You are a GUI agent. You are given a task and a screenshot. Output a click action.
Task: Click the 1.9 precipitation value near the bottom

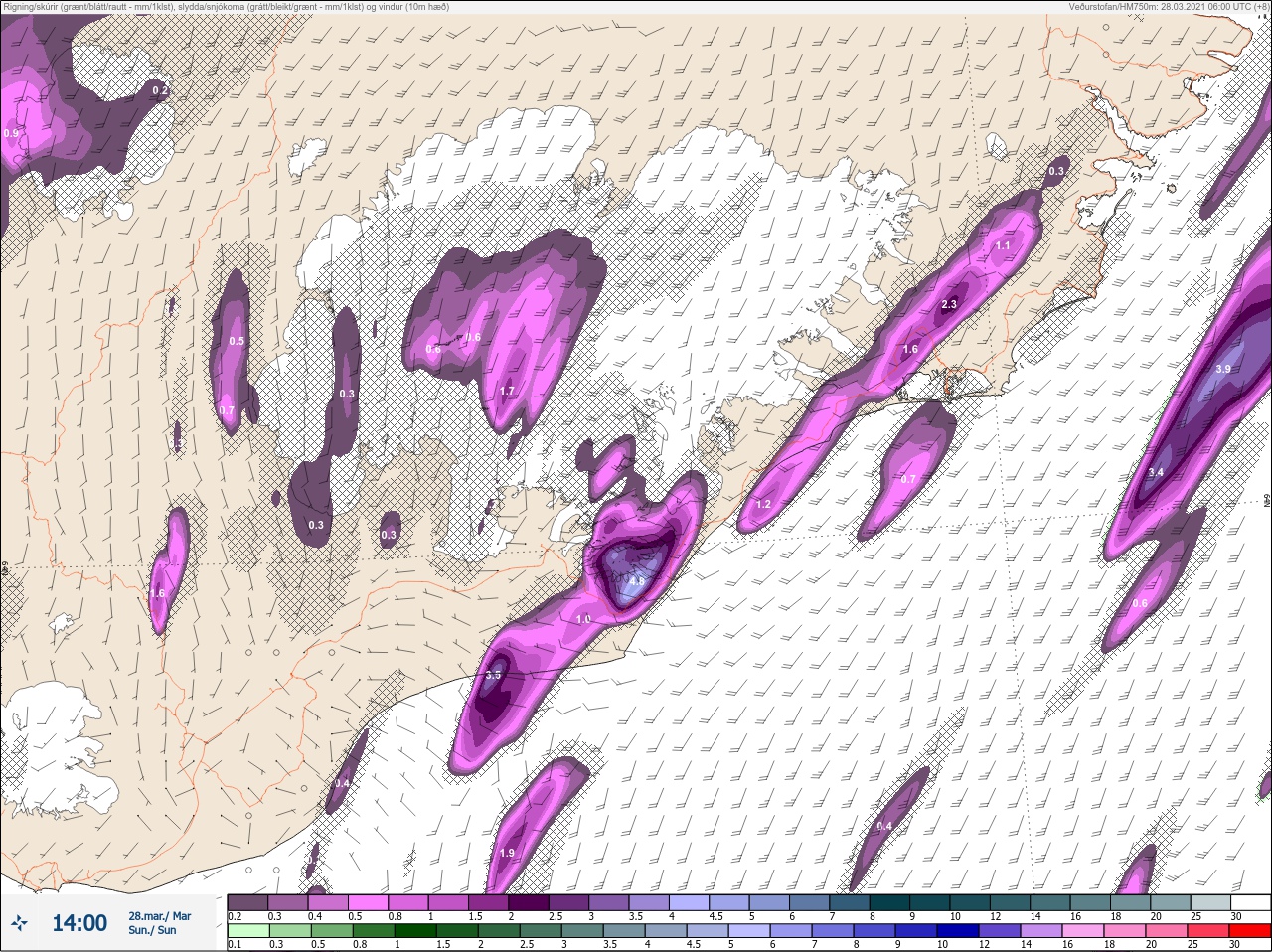507,854
